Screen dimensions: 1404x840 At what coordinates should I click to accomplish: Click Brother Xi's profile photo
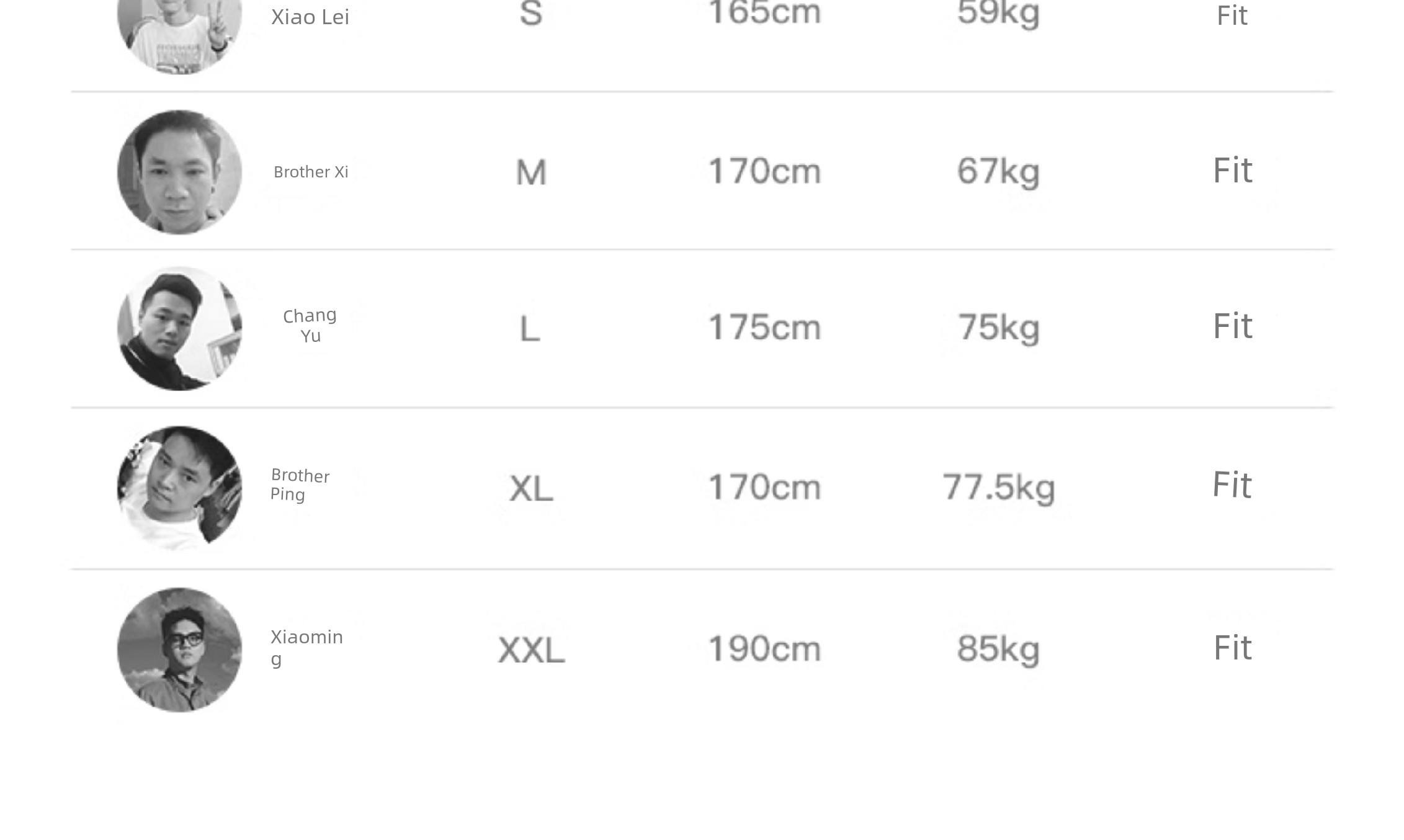tap(179, 172)
